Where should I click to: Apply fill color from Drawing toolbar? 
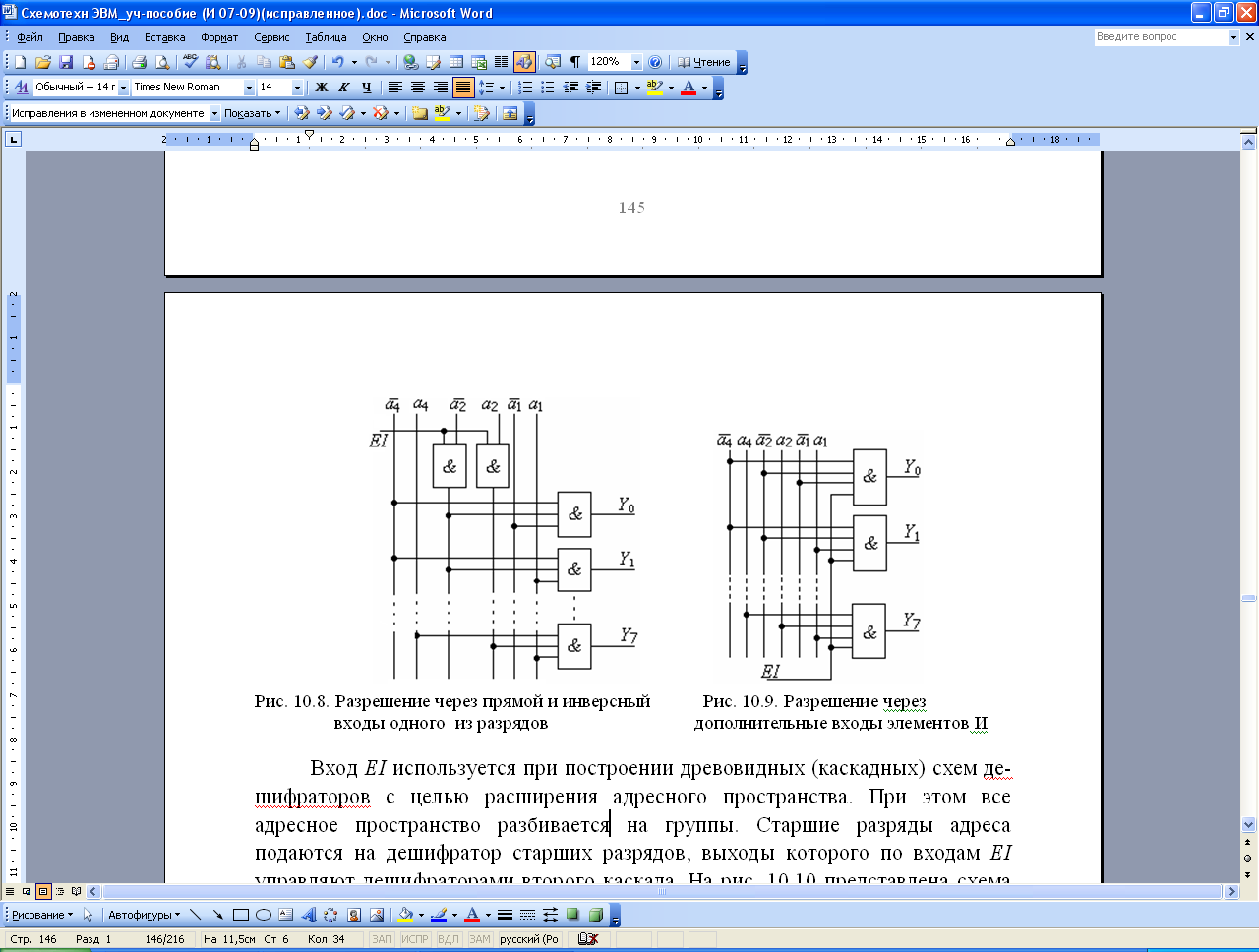pyautogui.click(x=404, y=915)
